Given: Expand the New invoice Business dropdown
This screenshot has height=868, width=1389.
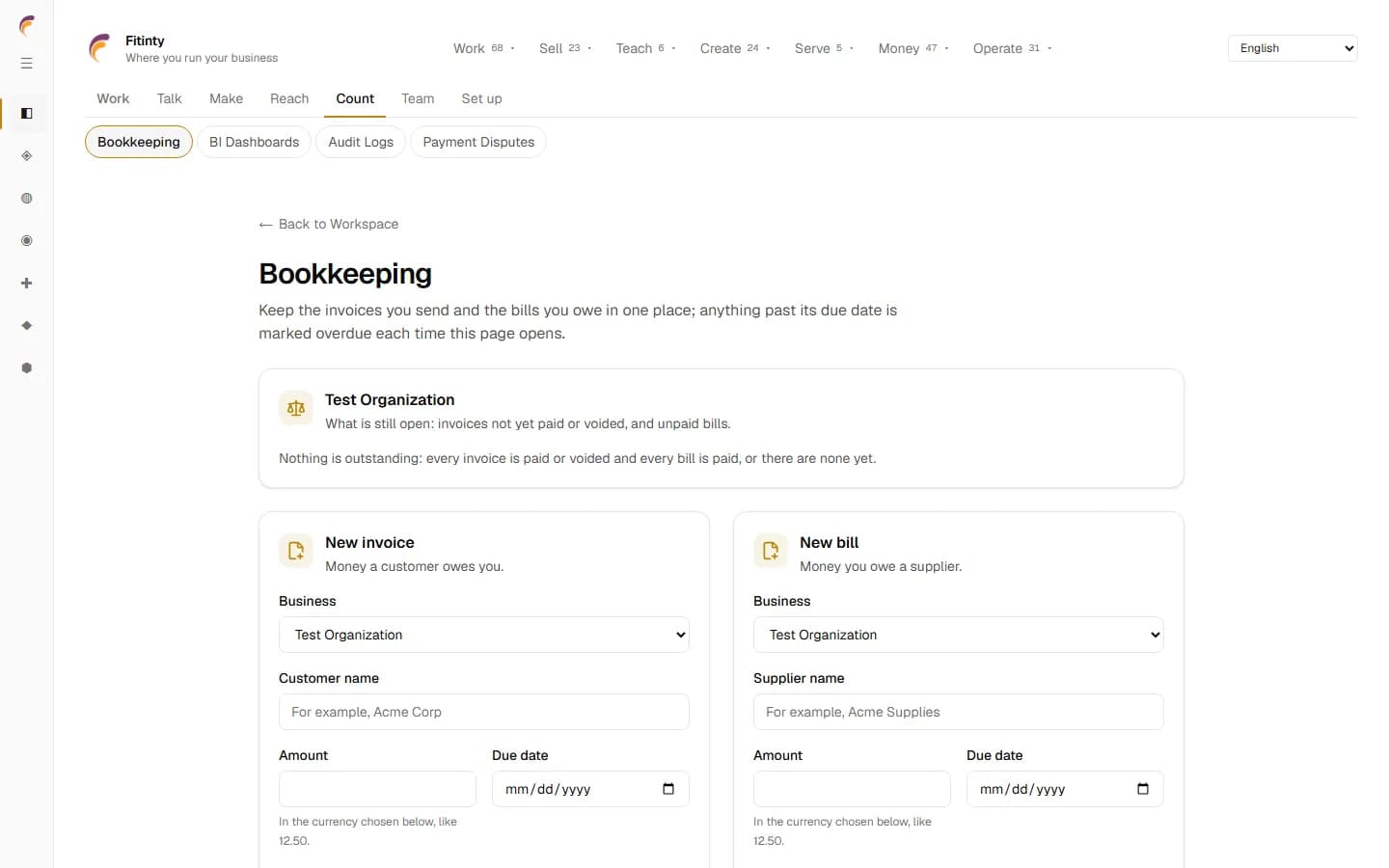Looking at the screenshot, I should click(484, 635).
